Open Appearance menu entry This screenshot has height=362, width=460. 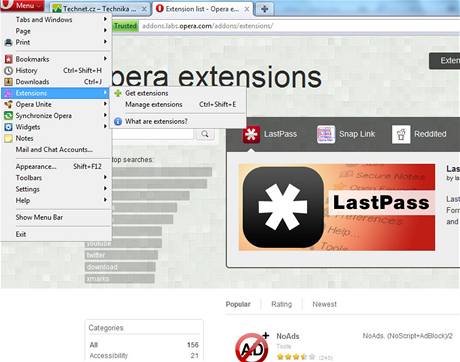pyautogui.click(x=56, y=166)
